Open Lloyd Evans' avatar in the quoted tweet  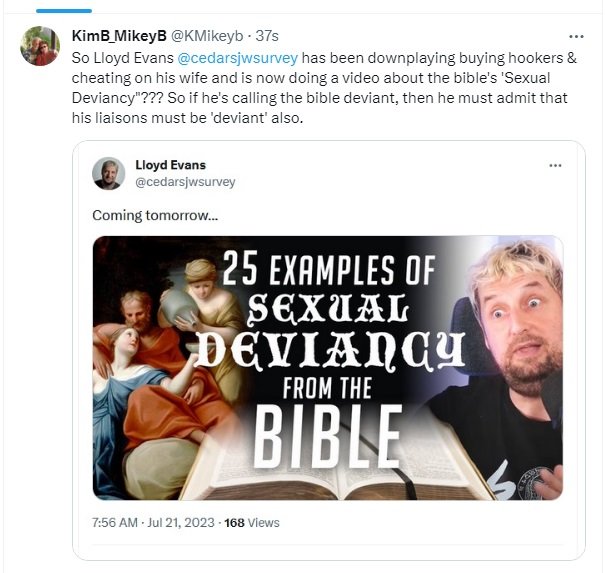108,173
